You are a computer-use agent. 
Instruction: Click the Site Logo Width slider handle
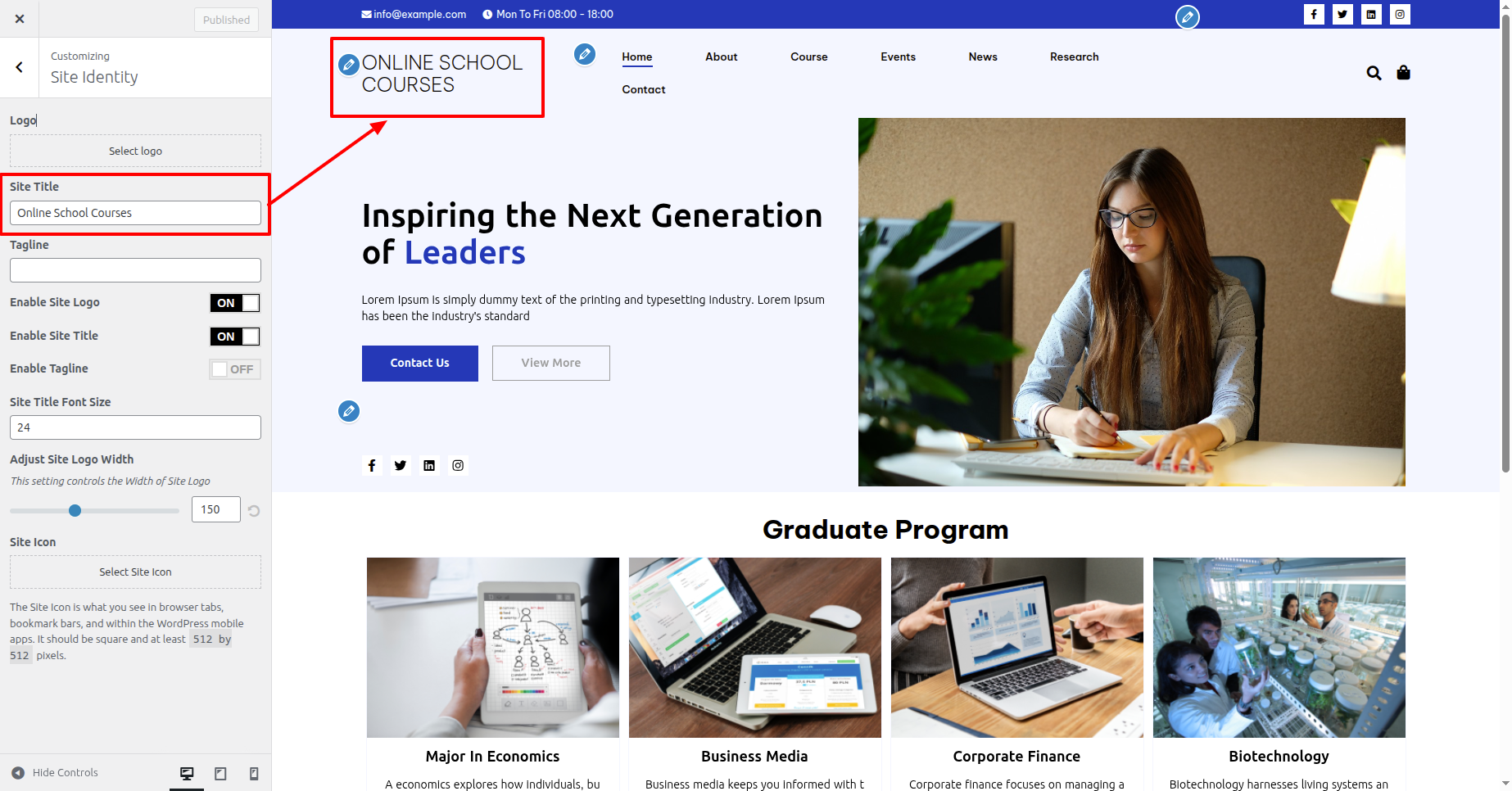point(75,510)
